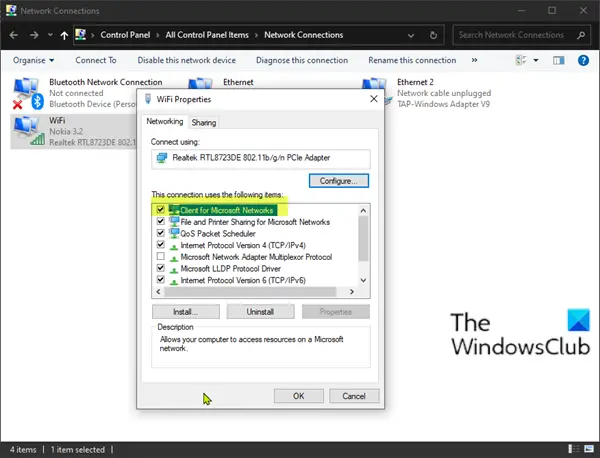The image size is (600, 458).
Task: Select the Bluetooth Network Connection icon
Action: pyautogui.click(x=28, y=93)
